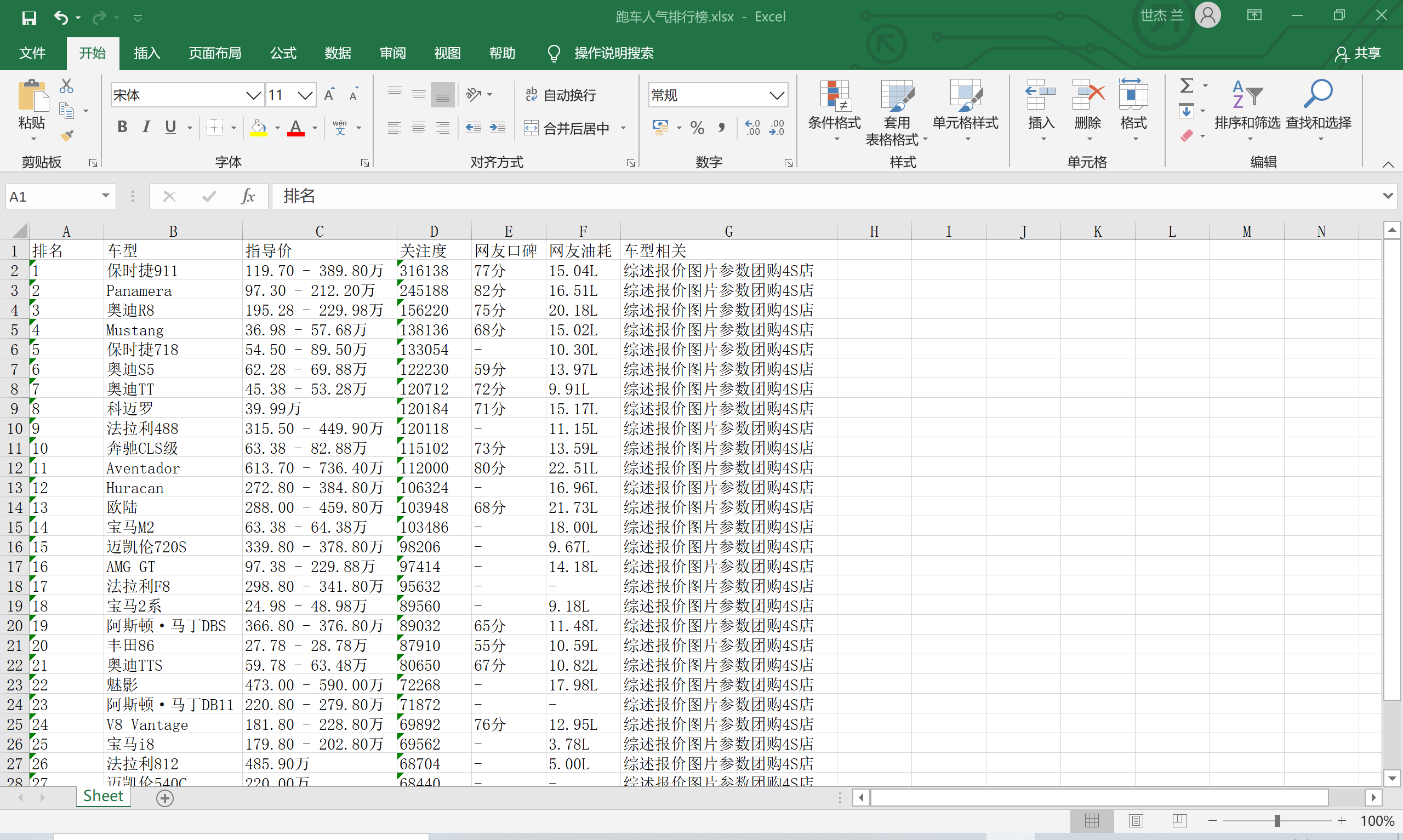Click the Save disk icon

tap(29, 18)
